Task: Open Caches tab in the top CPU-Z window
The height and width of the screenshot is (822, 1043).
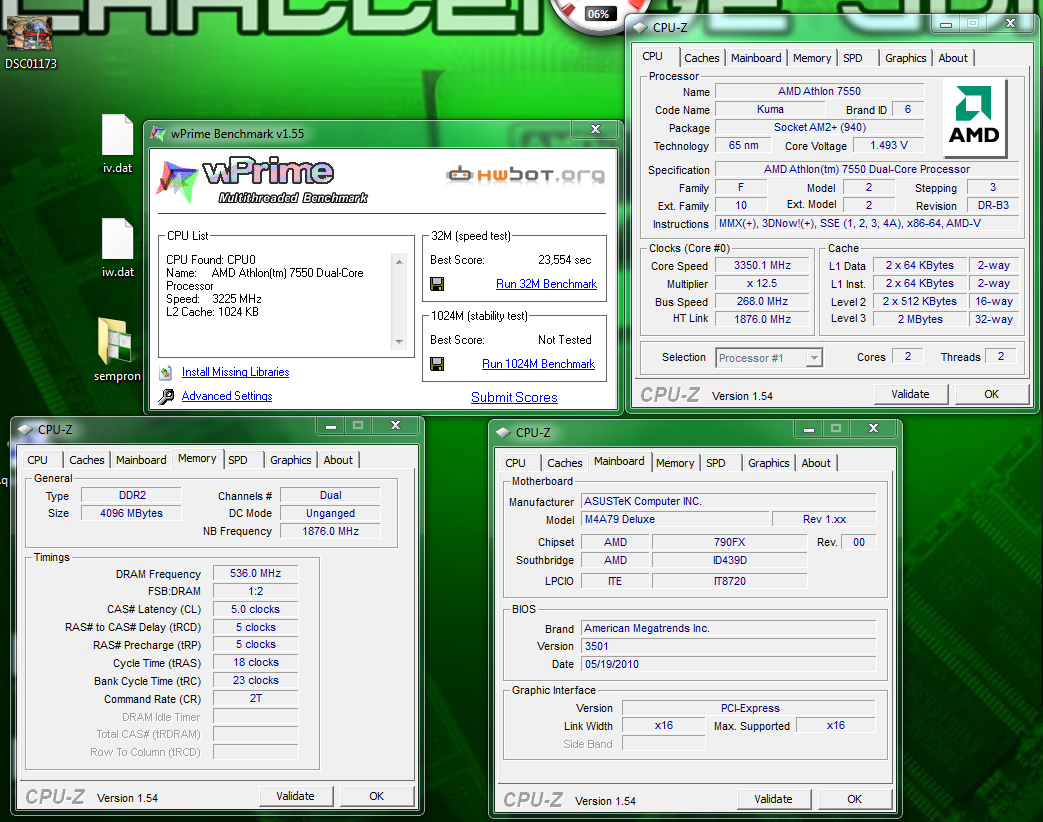Action: point(702,58)
